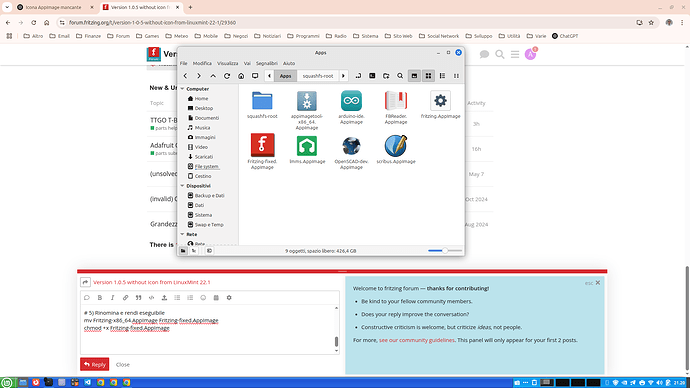Viewport: 690px width, 388px height.
Task: Collapse the Computer section in sidebar
Action: click(x=182, y=89)
